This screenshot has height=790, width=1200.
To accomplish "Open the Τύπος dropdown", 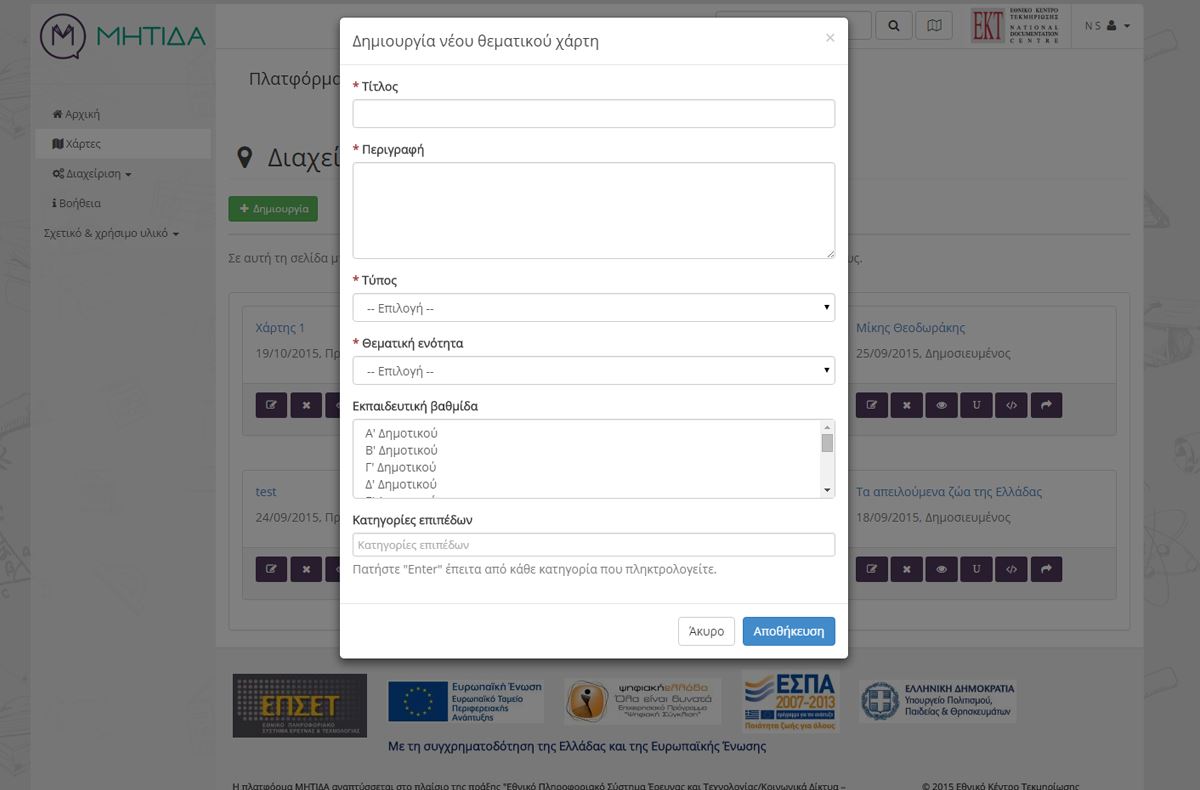I will pos(593,308).
